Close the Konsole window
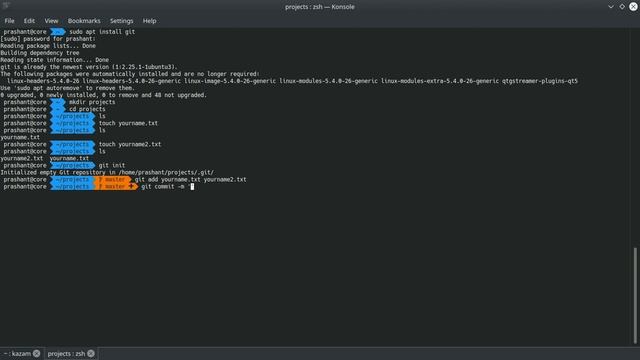This screenshot has width=640, height=360. tap(633, 7)
